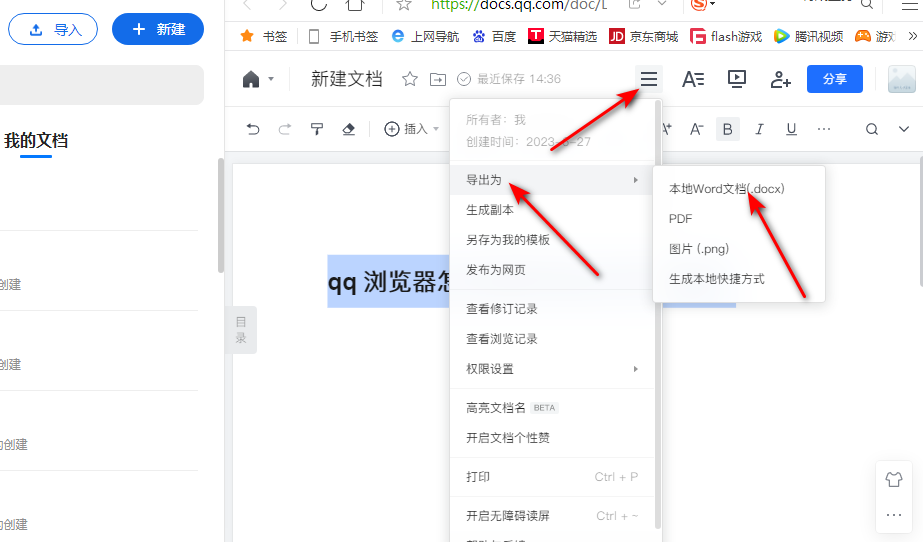Select 开启无障碍读屏 menu item

(x=552, y=516)
